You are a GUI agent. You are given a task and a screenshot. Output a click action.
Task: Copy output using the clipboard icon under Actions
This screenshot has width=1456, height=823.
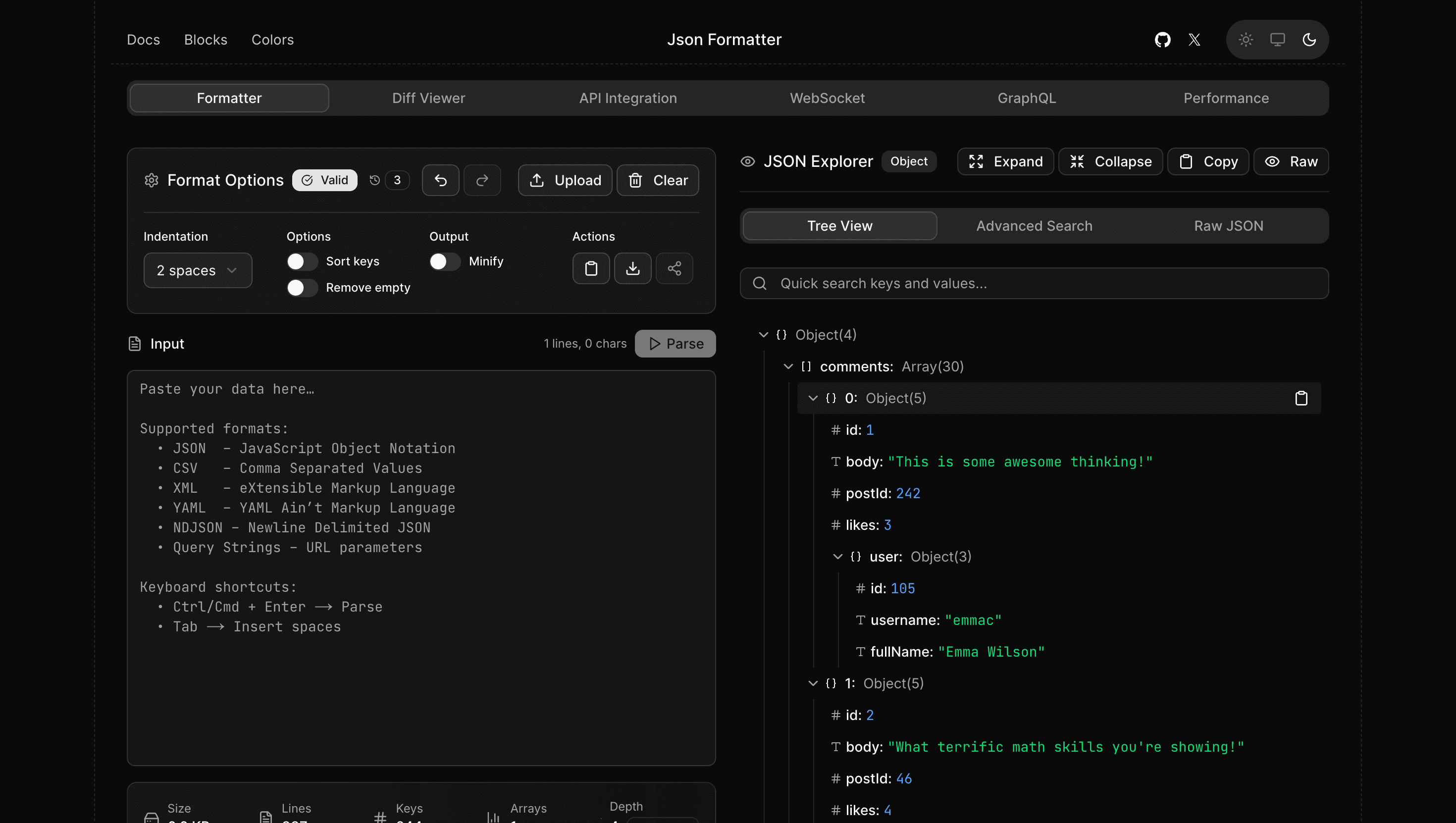591,268
